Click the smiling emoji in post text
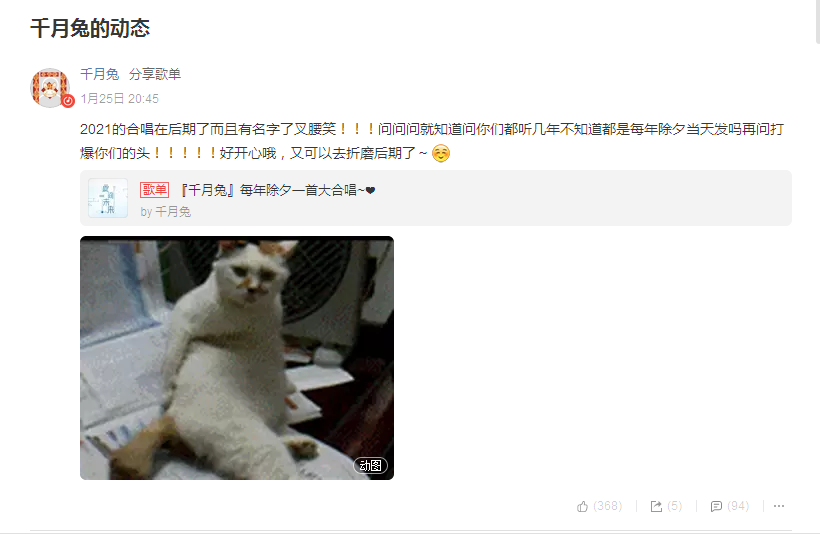This screenshot has height=534, width=820. [x=441, y=153]
